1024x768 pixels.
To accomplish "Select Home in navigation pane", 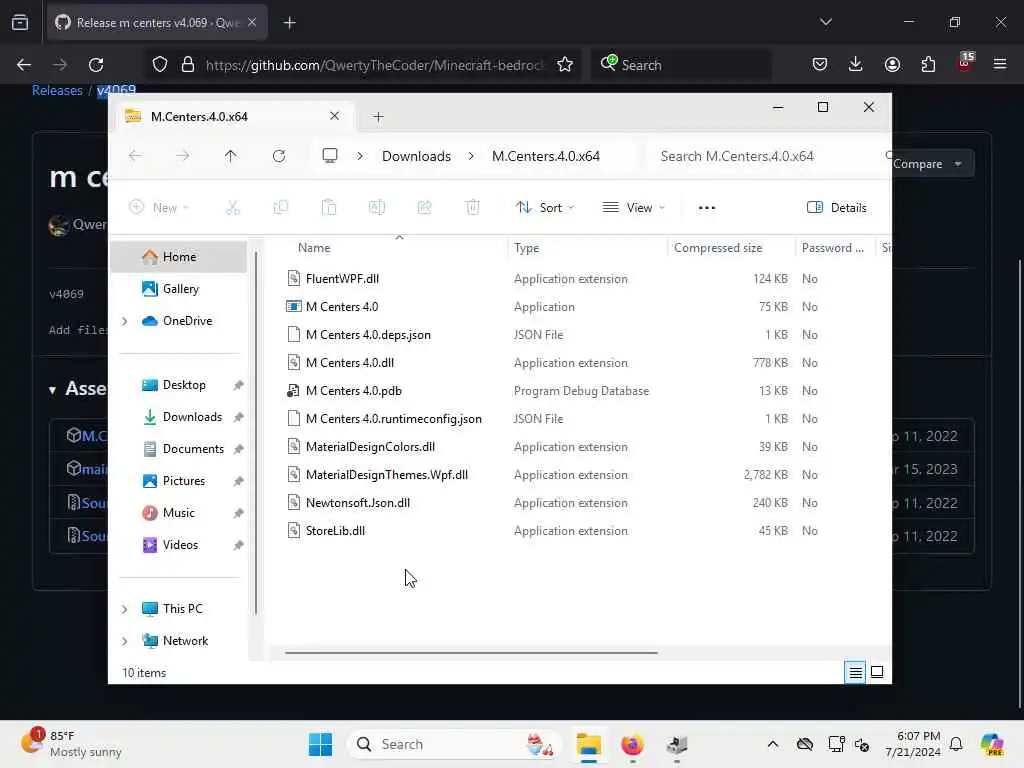I will coord(179,257).
